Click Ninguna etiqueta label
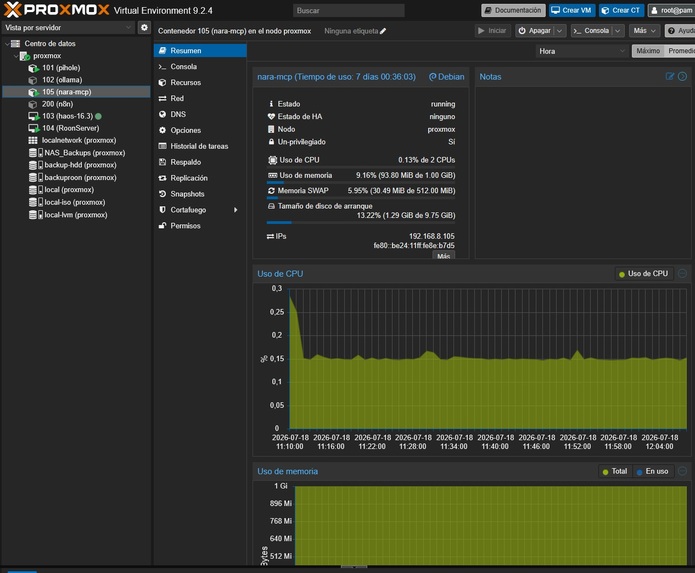This screenshot has width=695, height=573. coord(351,31)
